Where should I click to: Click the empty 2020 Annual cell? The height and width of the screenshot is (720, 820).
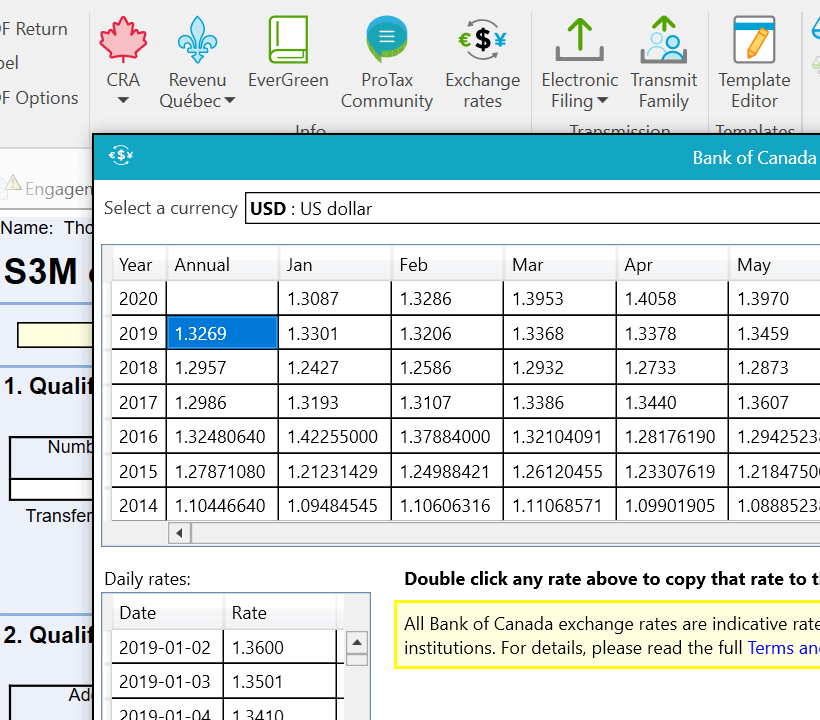point(222,299)
